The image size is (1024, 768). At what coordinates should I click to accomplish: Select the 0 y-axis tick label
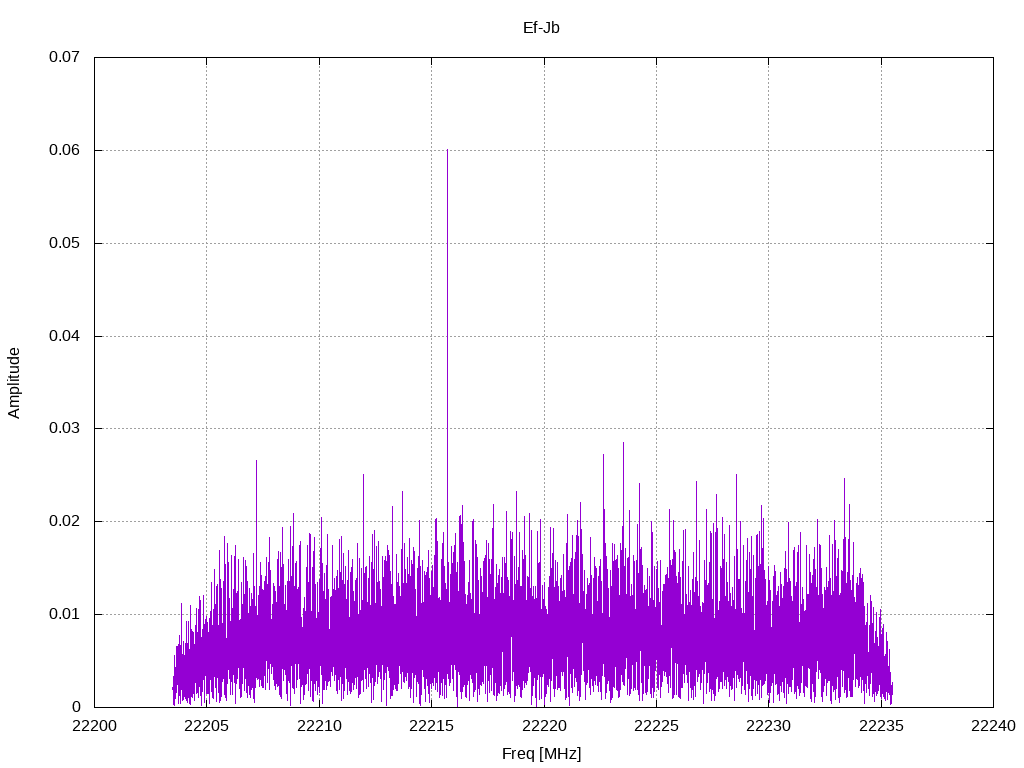[76, 707]
